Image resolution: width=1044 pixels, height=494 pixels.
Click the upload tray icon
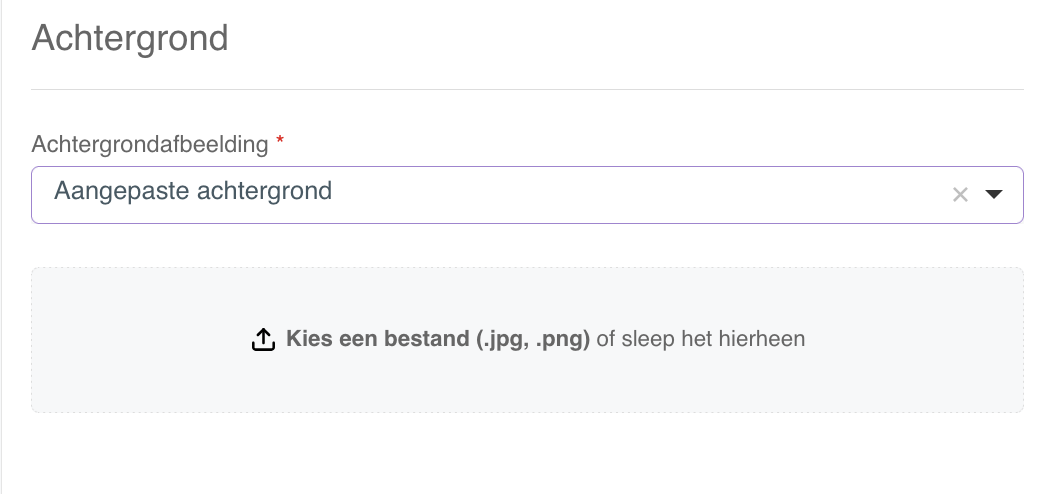coord(264,339)
